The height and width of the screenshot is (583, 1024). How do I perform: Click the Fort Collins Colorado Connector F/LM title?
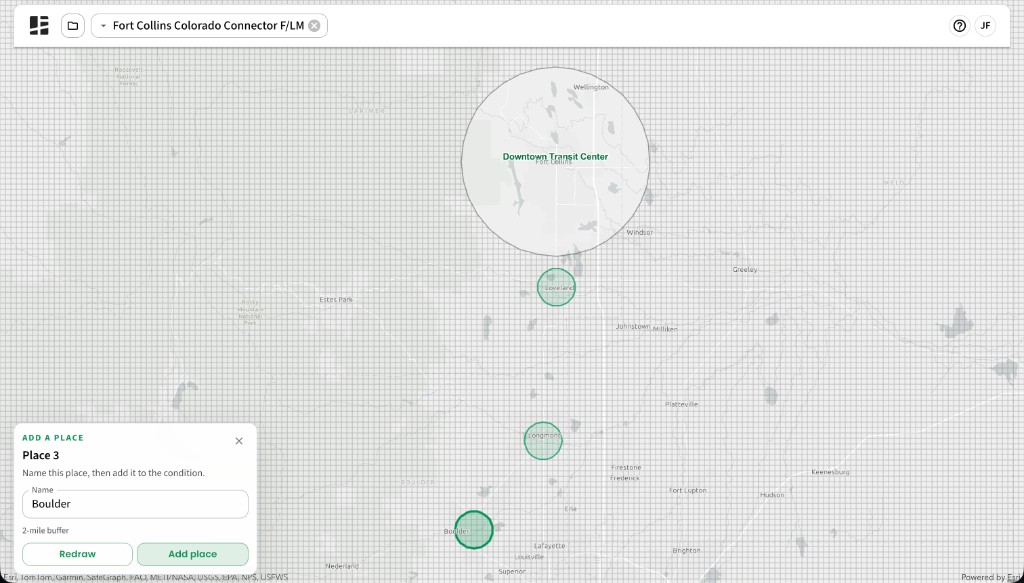(x=208, y=25)
